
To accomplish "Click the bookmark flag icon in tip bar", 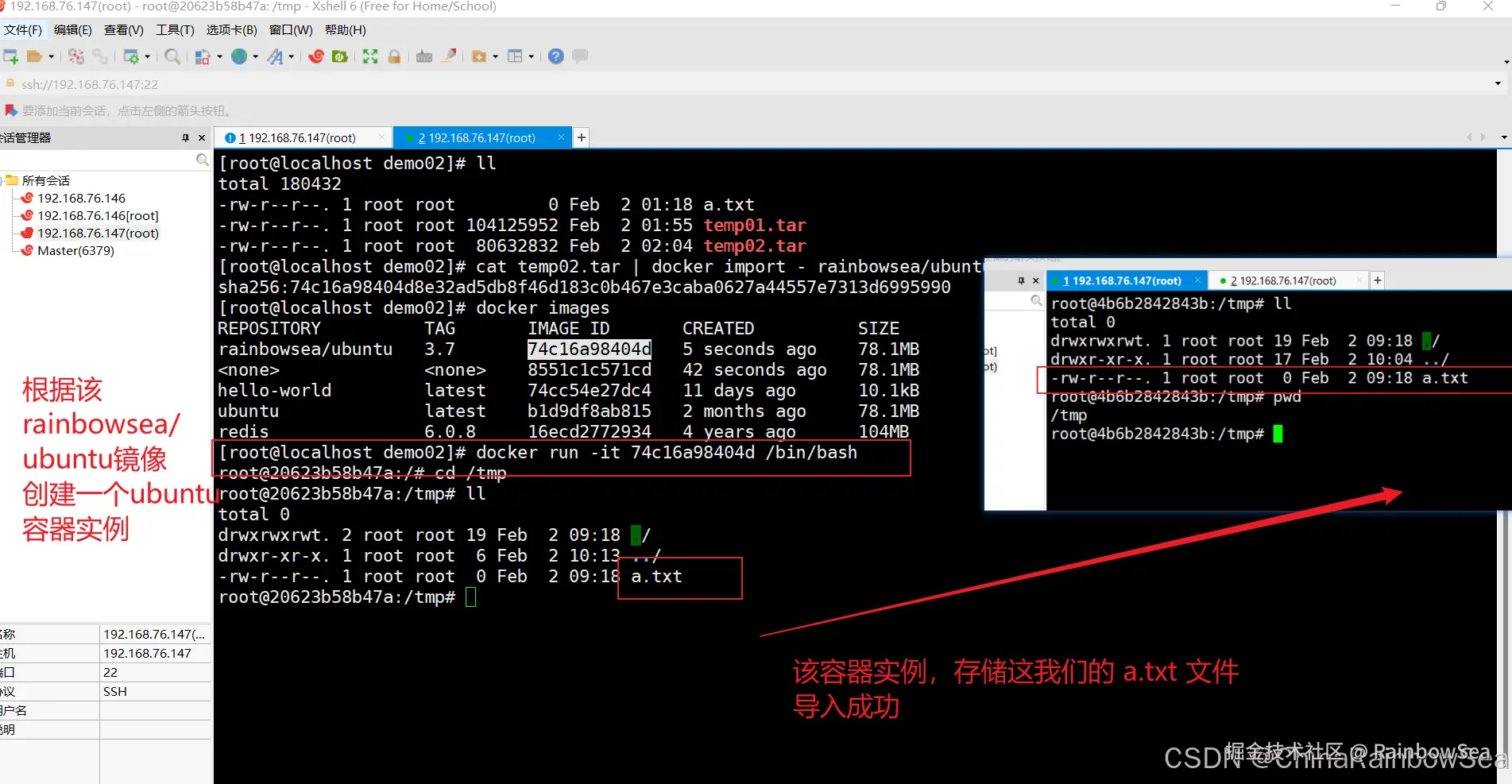I will coord(10,110).
